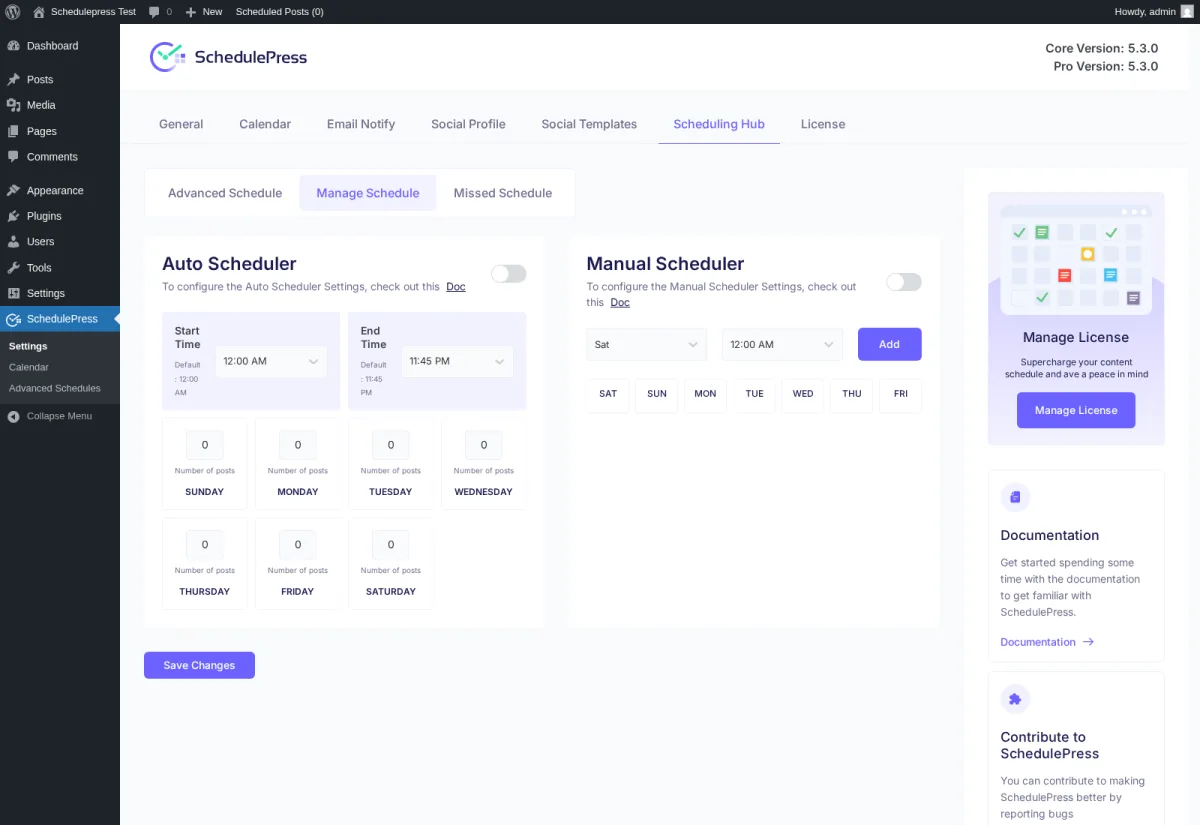This screenshot has width=1200, height=825.
Task: Click the Wednesday number of posts field
Action: [x=484, y=445]
